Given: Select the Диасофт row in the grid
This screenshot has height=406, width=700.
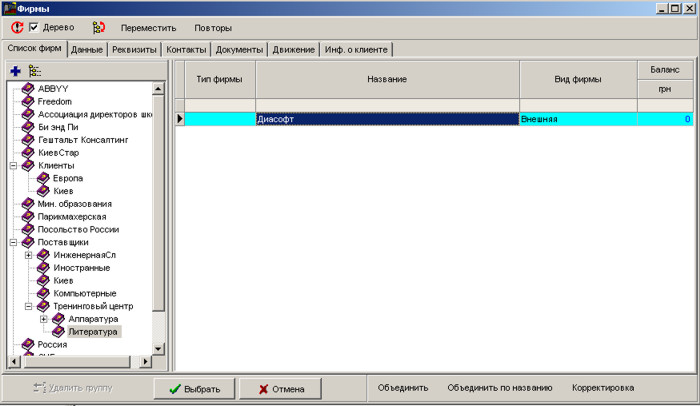Looking at the screenshot, I should click(386, 119).
